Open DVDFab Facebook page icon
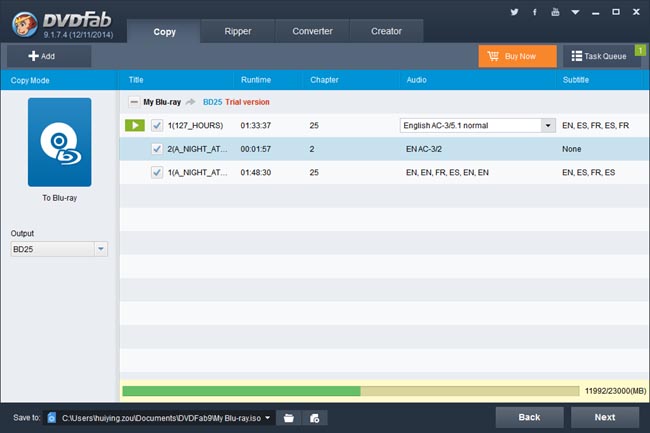This screenshot has height=433, width=650. (x=535, y=12)
